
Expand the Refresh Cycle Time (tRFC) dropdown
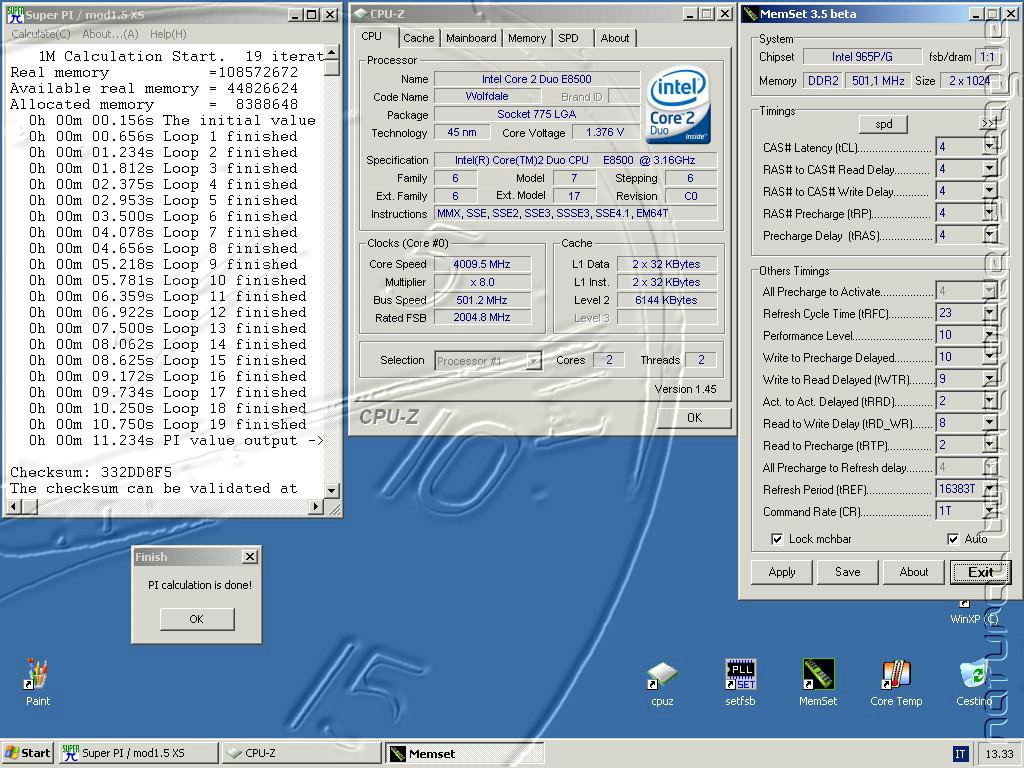pos(990,313)
